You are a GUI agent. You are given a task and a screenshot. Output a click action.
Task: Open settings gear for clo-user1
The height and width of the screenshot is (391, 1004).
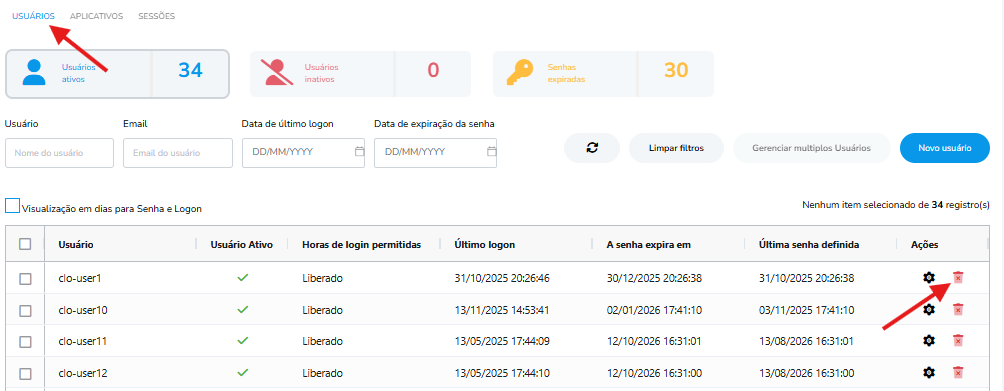point(929,277)
